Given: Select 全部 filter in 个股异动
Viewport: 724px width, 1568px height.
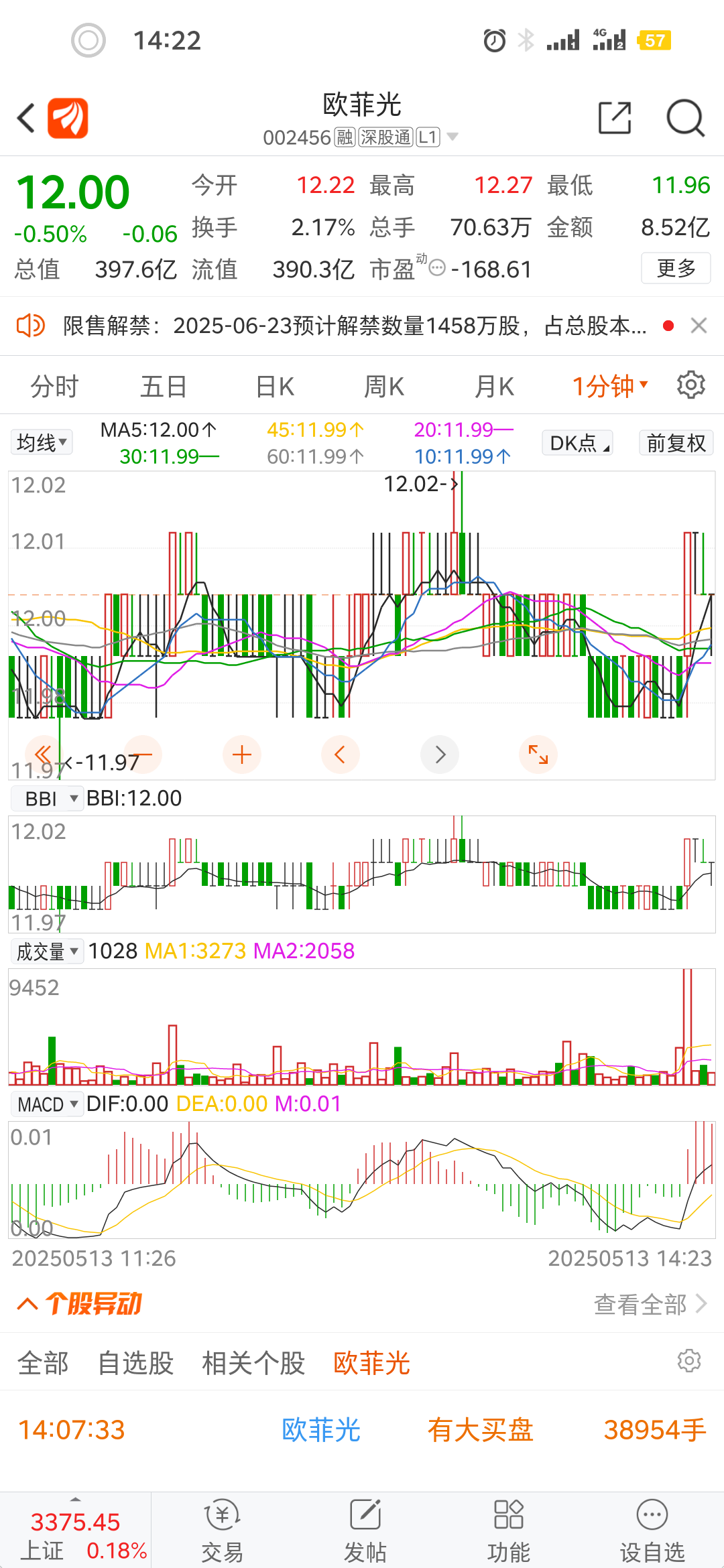Looking at the screenshot, I should pos(43,1363).
